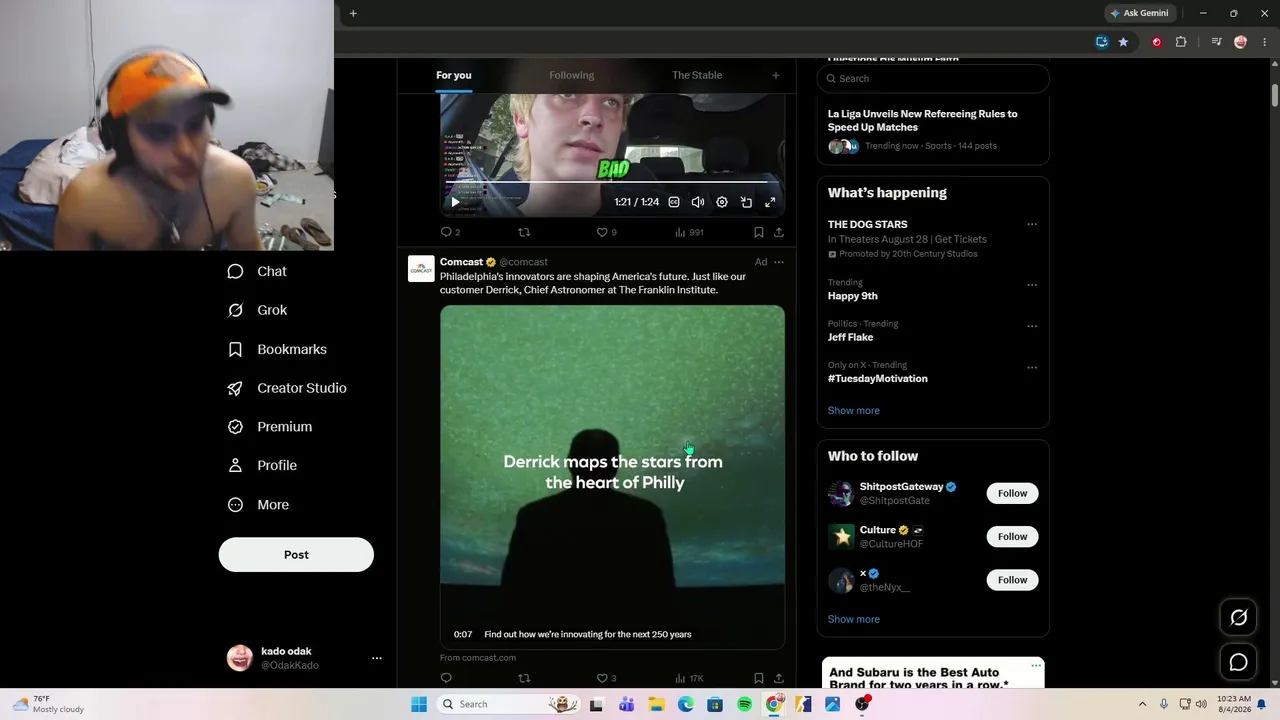
Task: Open options for THE DOG STARS promo
Action: click(1032, 225)
